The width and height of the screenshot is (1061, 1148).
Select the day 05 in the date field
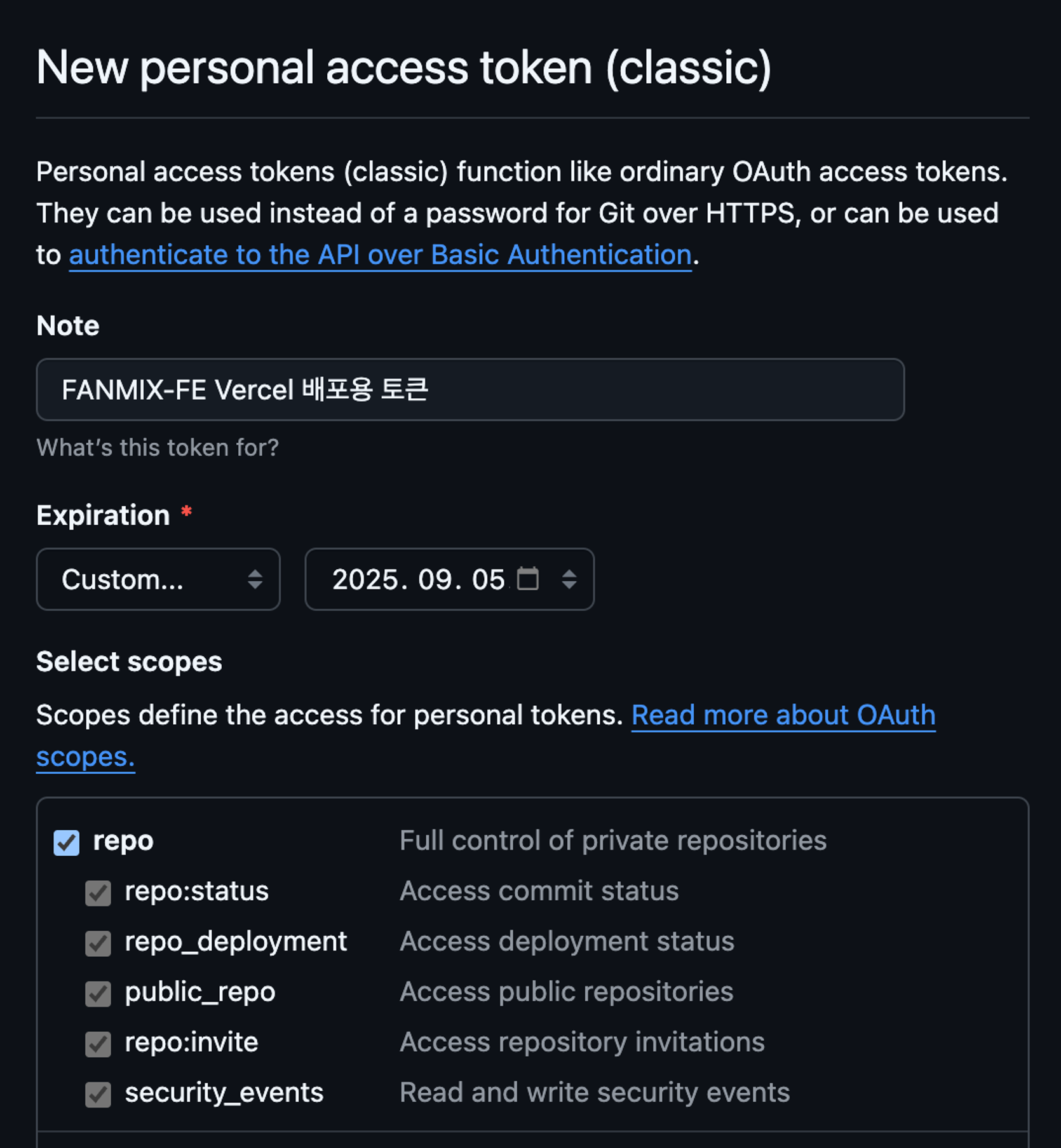489,579
